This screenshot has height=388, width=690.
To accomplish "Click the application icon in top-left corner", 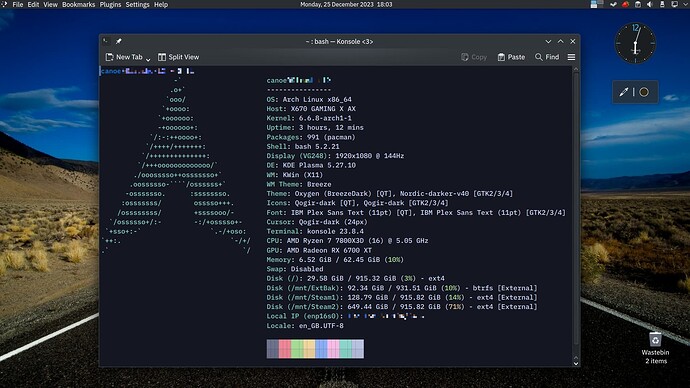I will click(4, 4).
